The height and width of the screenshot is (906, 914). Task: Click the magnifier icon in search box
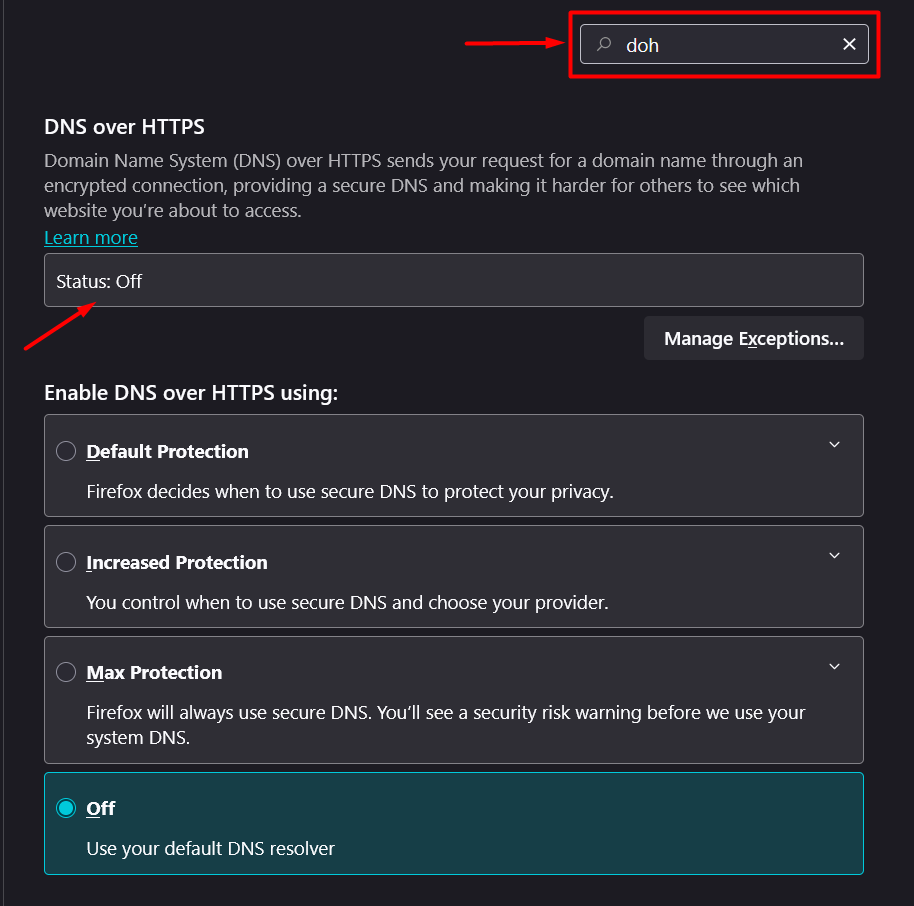click(x=604, y=44)
